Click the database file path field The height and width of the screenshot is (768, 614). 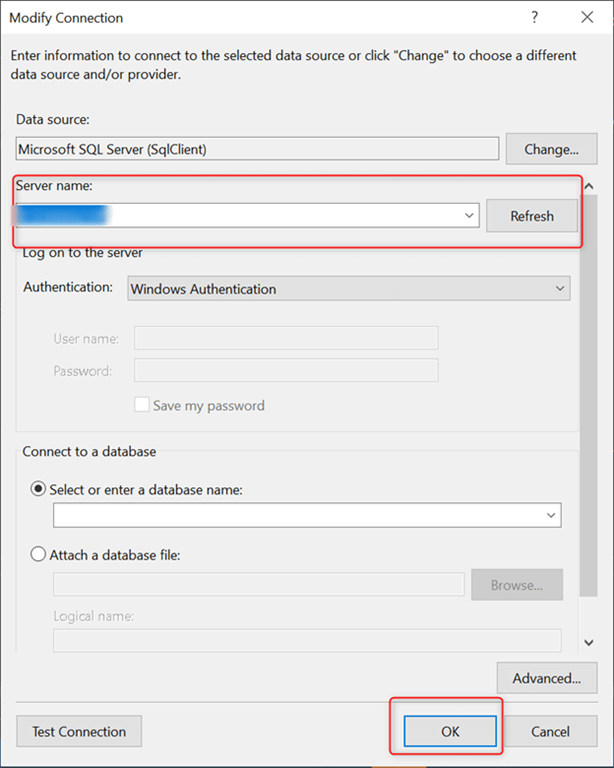tap(258, 585)
